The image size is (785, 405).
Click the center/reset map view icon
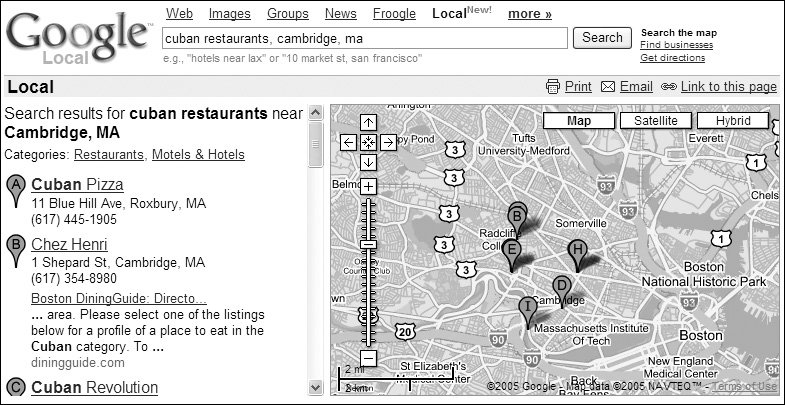[368, 142]
